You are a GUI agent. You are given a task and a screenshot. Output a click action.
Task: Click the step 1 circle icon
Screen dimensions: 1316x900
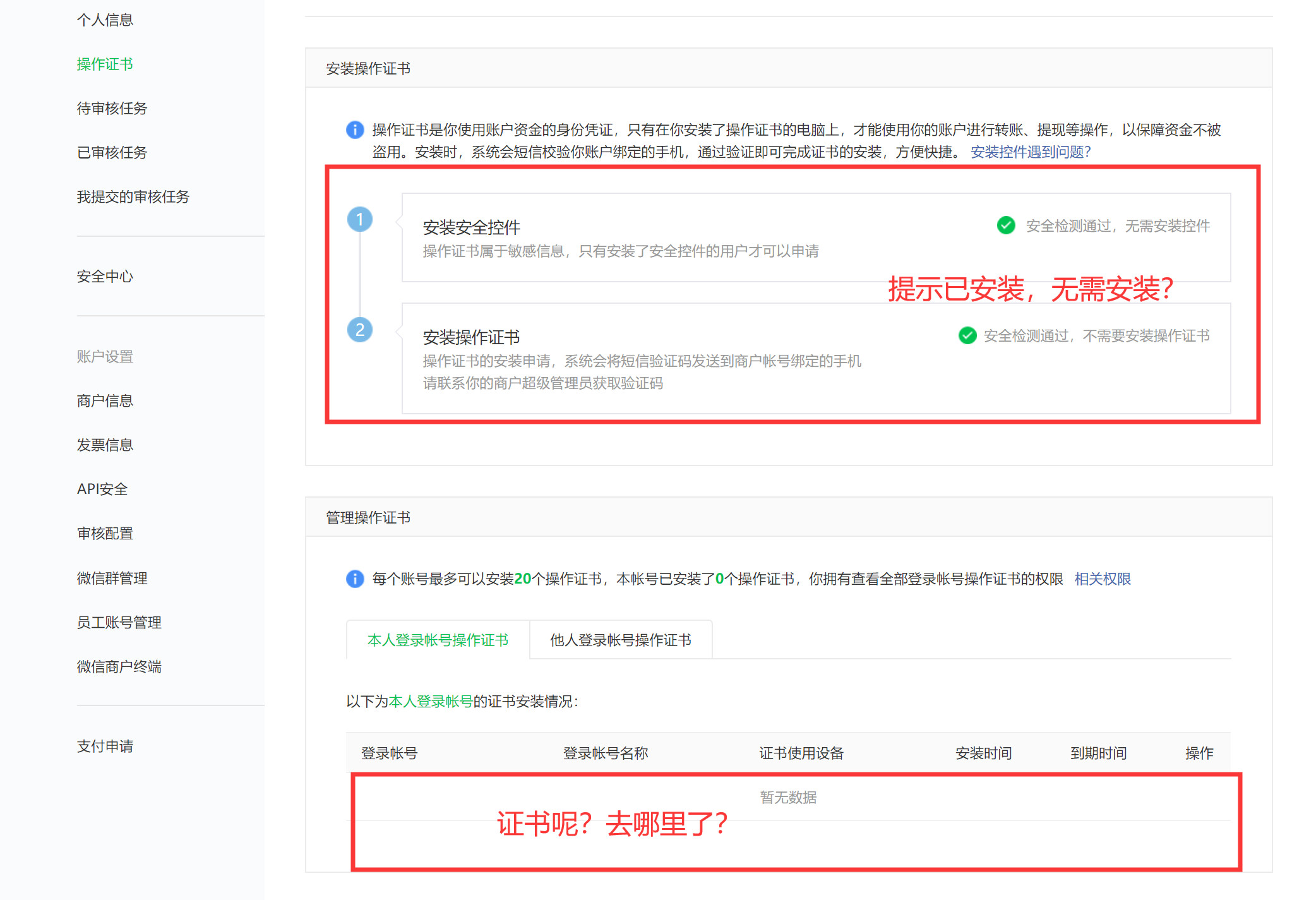pos(360,220)
